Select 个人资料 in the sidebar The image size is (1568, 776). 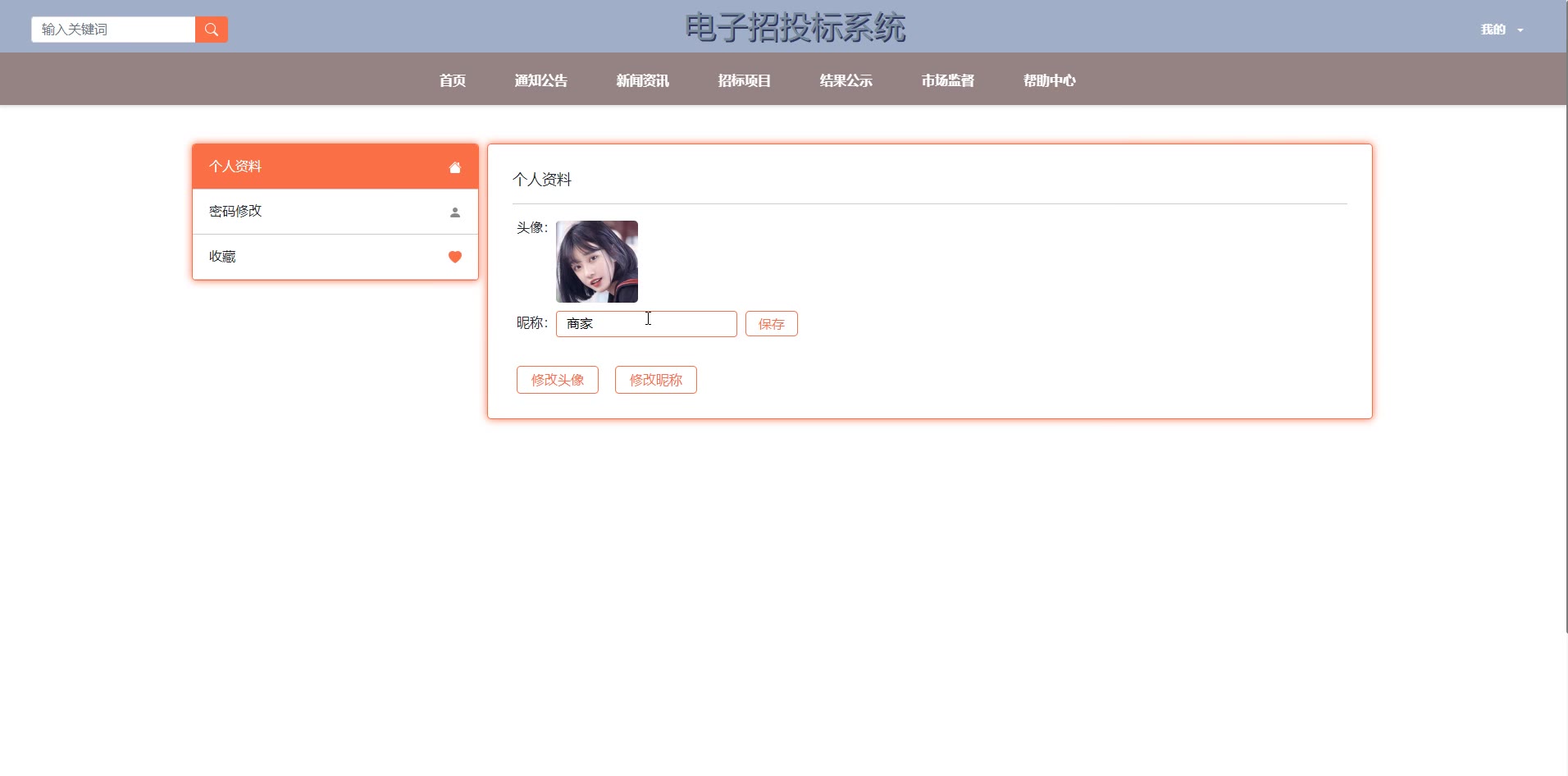[x=335, y=167]
